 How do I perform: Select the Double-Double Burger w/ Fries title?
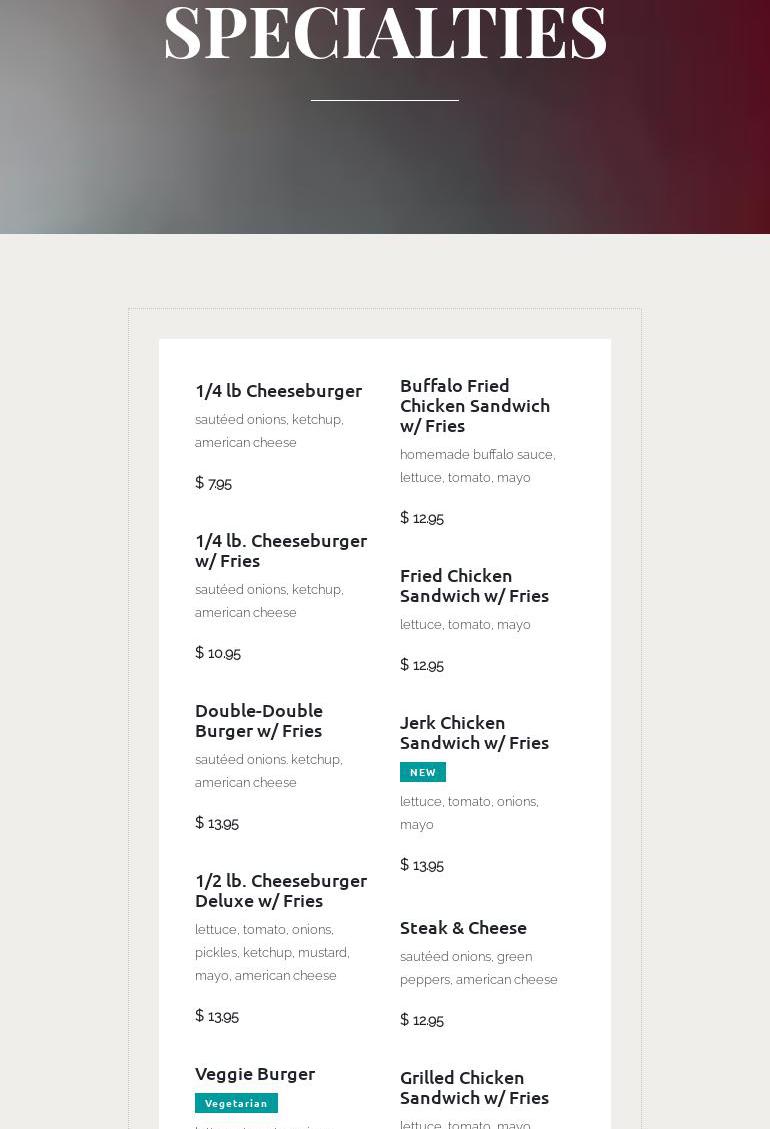click(259, 721)
